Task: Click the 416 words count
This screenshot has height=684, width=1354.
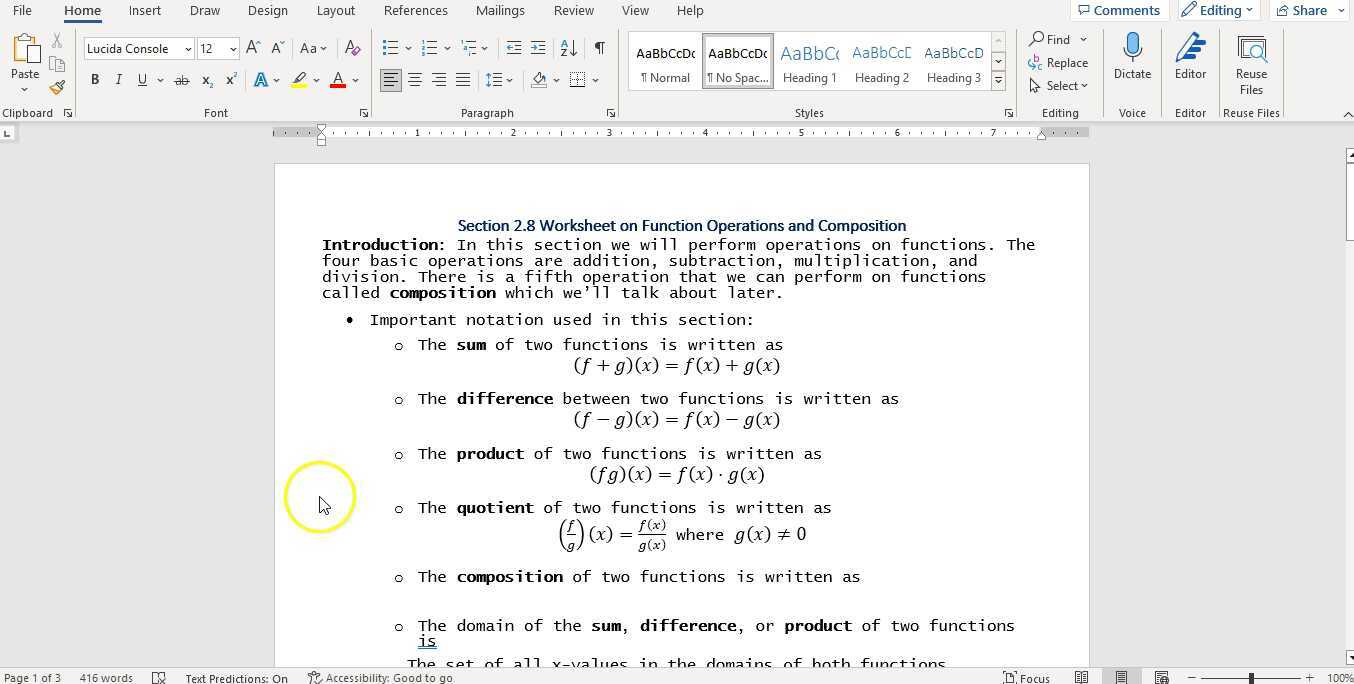Action: (106, 678)
